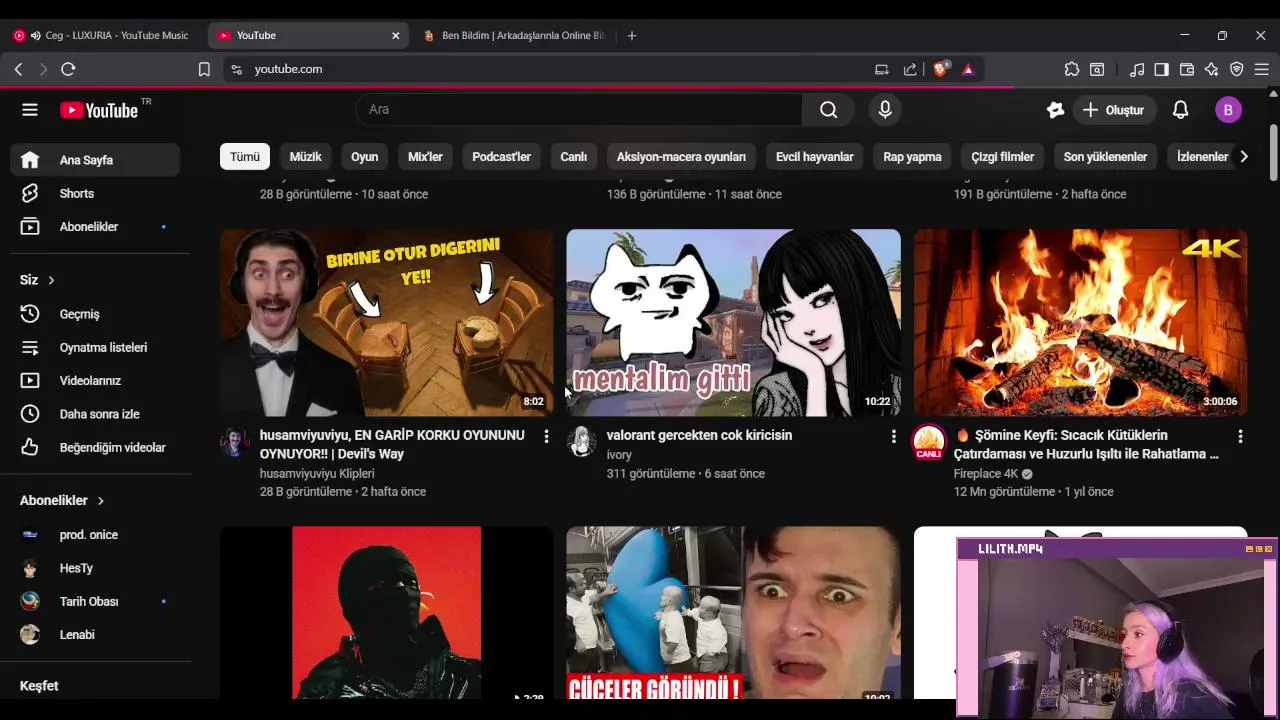
Task: Open Brave main menu icon
Action: (1262, 69)
